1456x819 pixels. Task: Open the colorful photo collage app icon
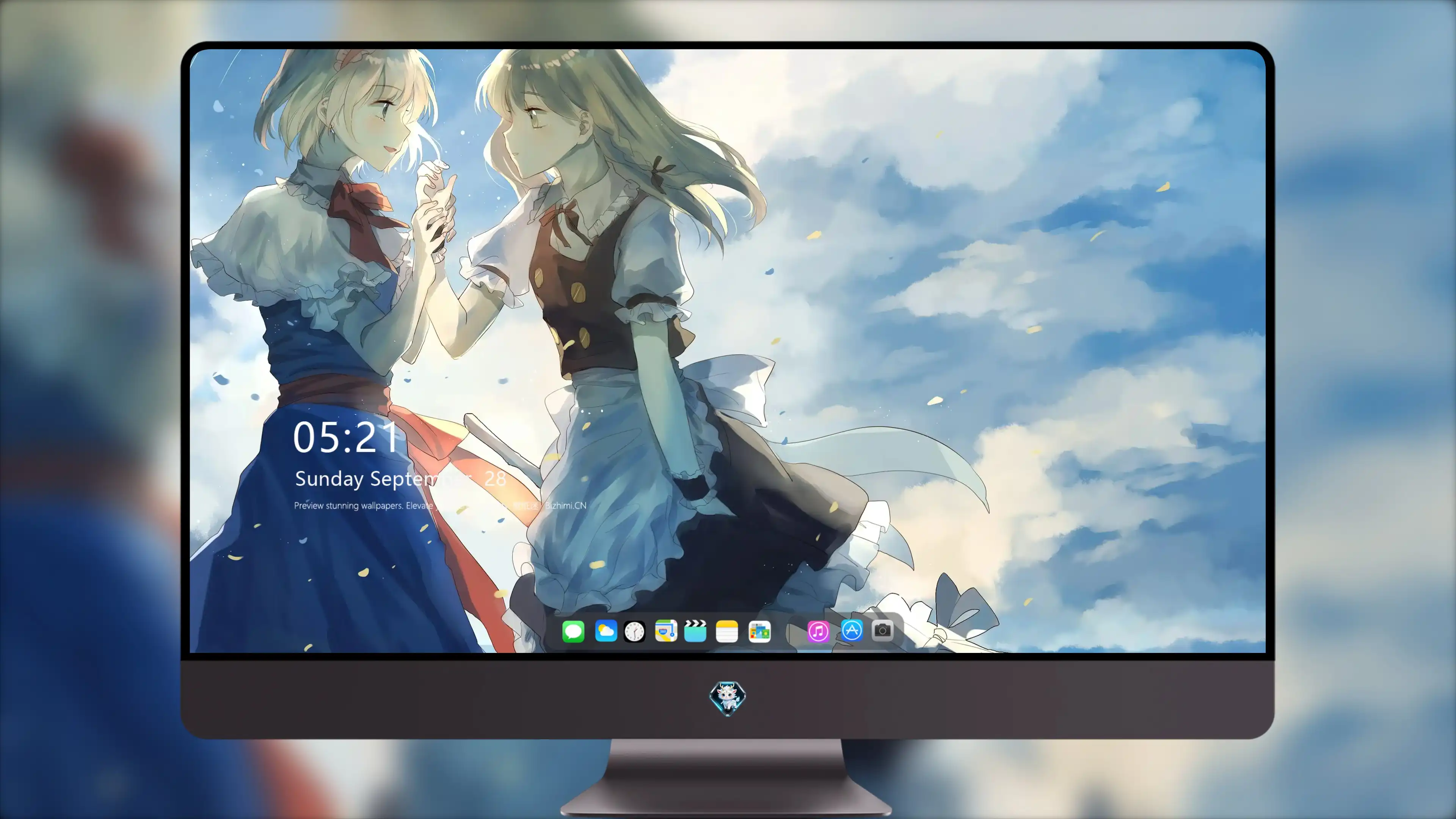point(759,631)
